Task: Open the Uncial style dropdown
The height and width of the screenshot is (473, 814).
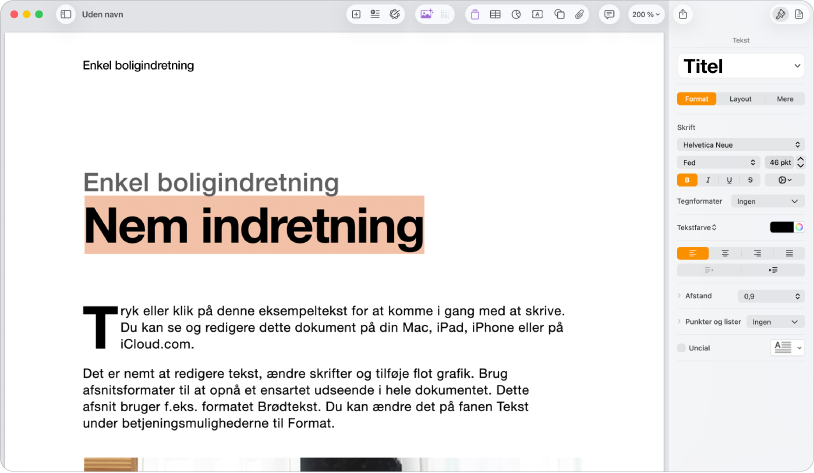Action: coord(788,347)
